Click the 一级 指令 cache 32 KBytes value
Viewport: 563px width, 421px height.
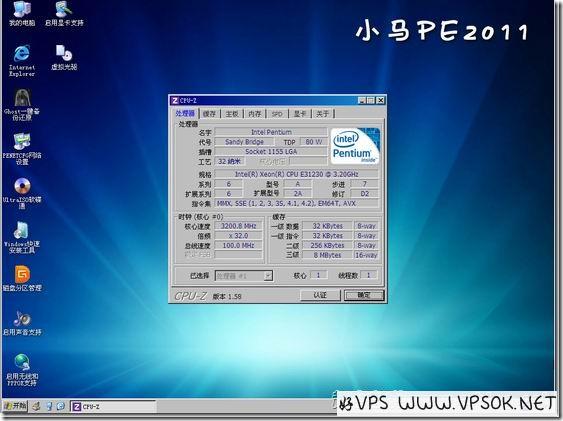[x=327, y=235]
